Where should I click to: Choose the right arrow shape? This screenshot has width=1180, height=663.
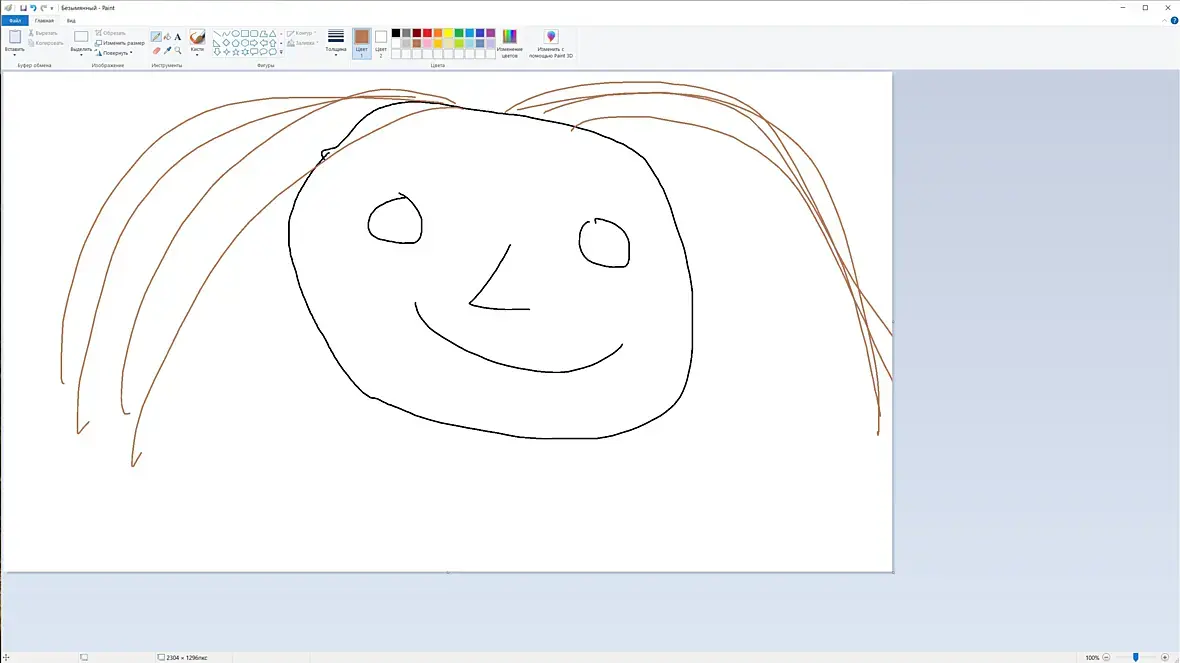point(254,43)
